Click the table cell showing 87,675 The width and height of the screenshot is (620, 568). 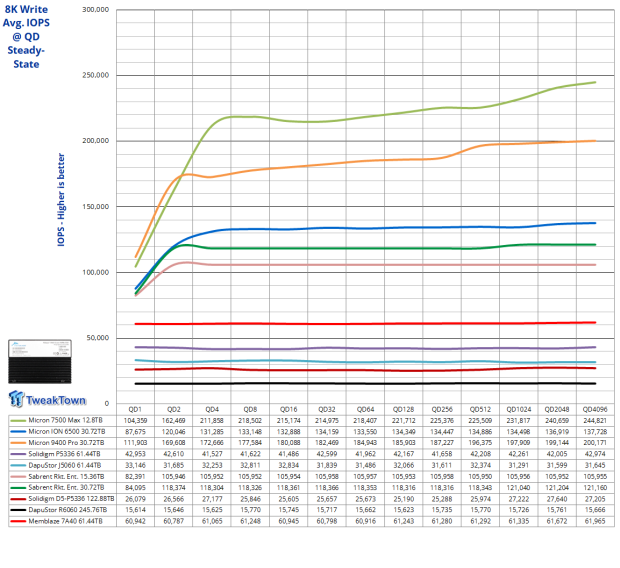[x=135, y=432]
